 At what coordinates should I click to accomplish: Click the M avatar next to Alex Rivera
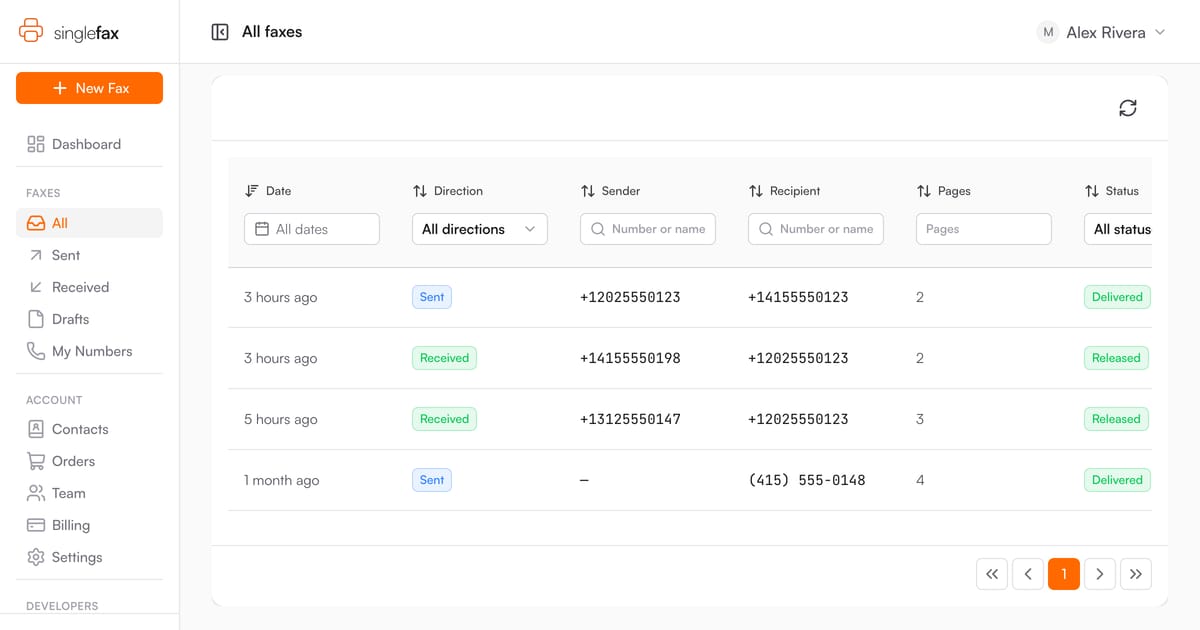(x=1048, y=32)
